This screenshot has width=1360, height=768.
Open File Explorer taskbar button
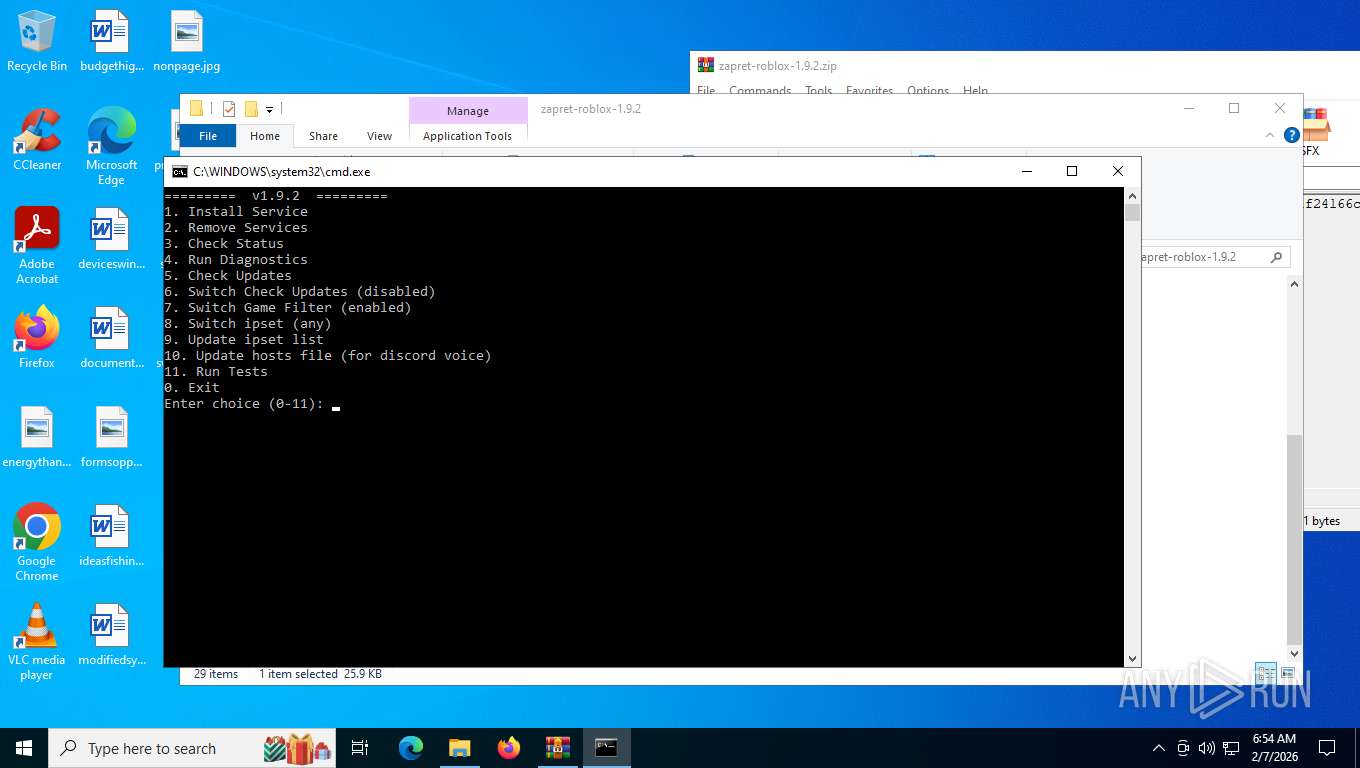[x=460, y=748]
